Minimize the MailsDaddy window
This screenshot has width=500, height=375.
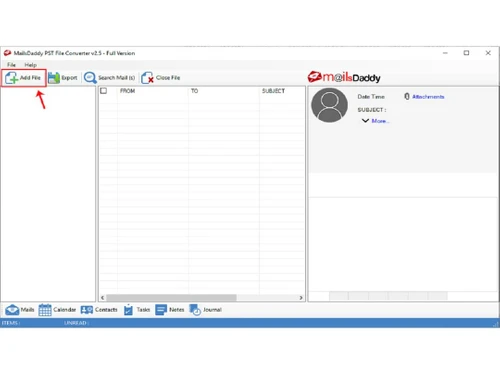(x=445, y=53)
